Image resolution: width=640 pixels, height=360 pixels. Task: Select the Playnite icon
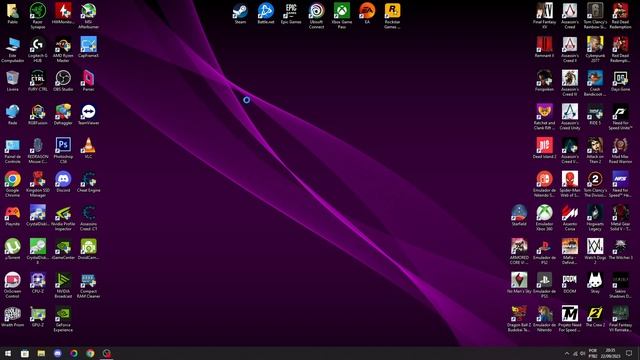coord(12,216)
